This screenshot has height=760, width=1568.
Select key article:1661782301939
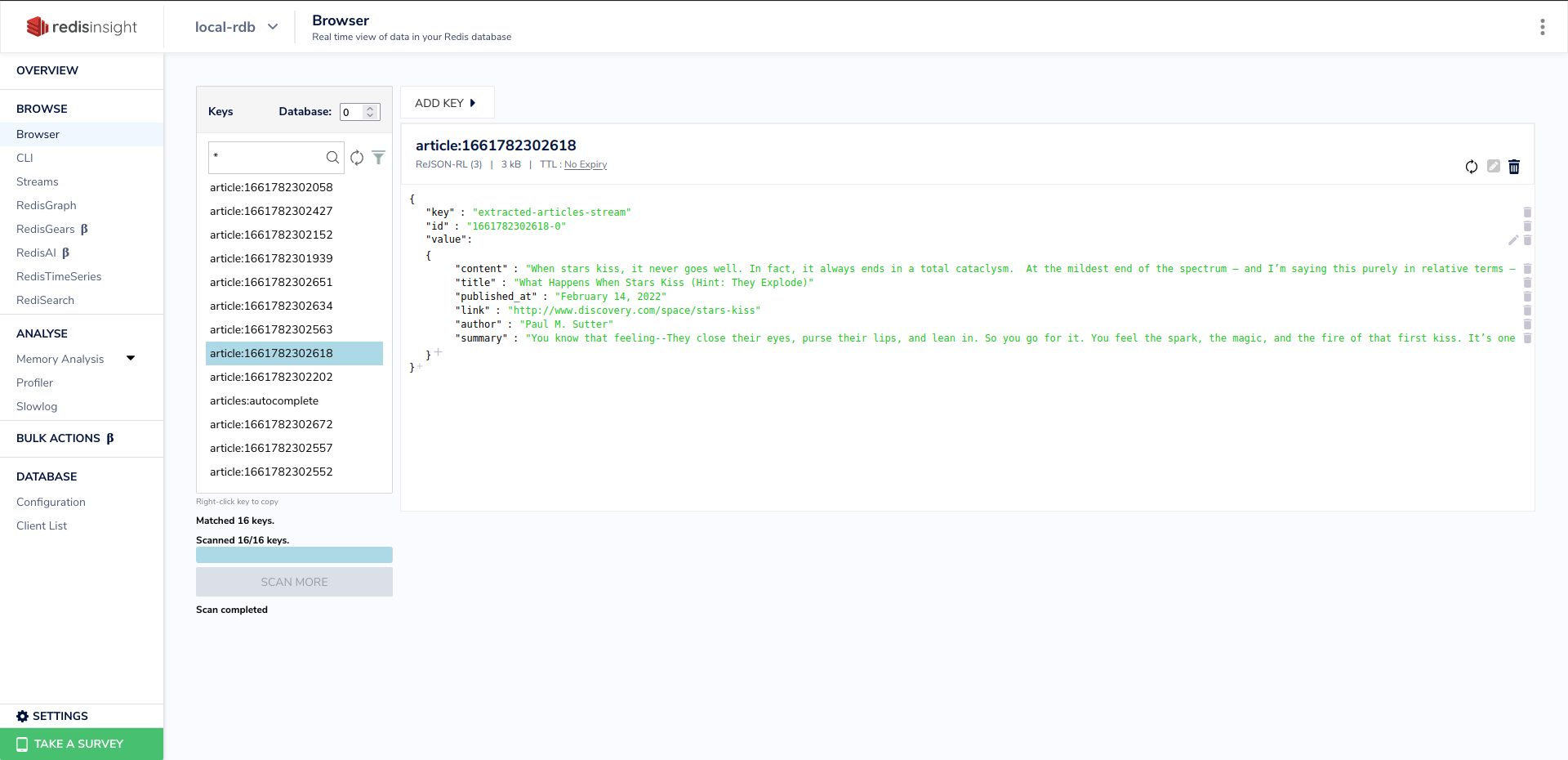point(294,258)
